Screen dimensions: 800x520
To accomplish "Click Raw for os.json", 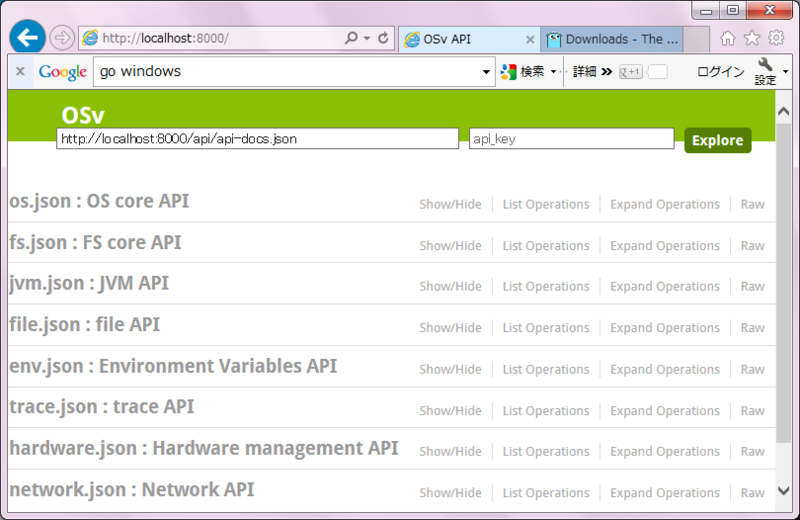I will click(753, 204).
